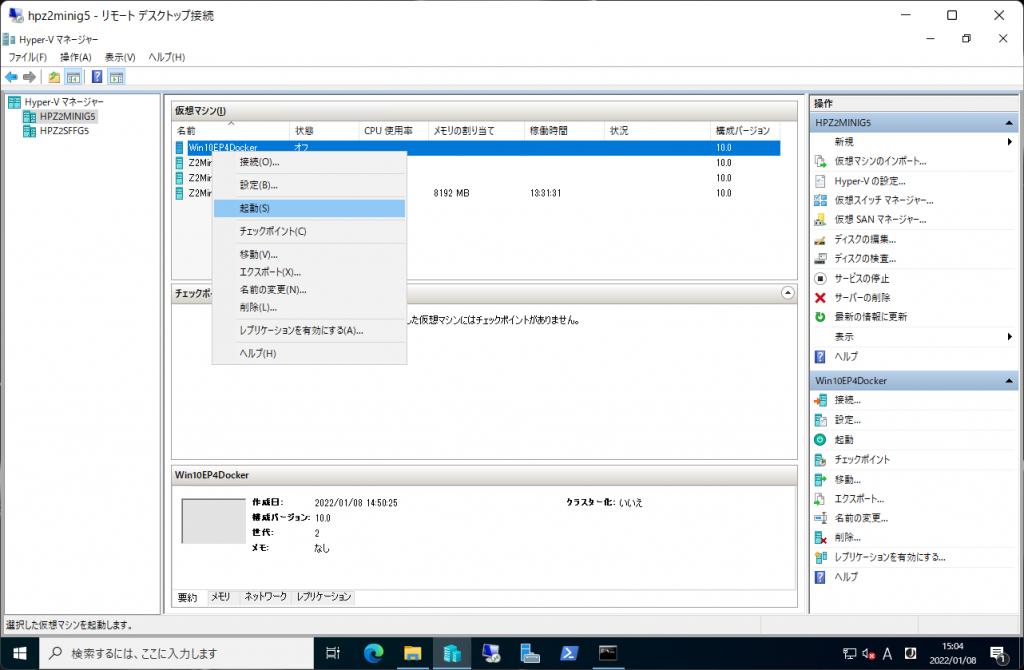This screenshot has height=670, width=1024.
Task: Click the blue Help icon in the toolbar
Action: (x=97, y=77)
